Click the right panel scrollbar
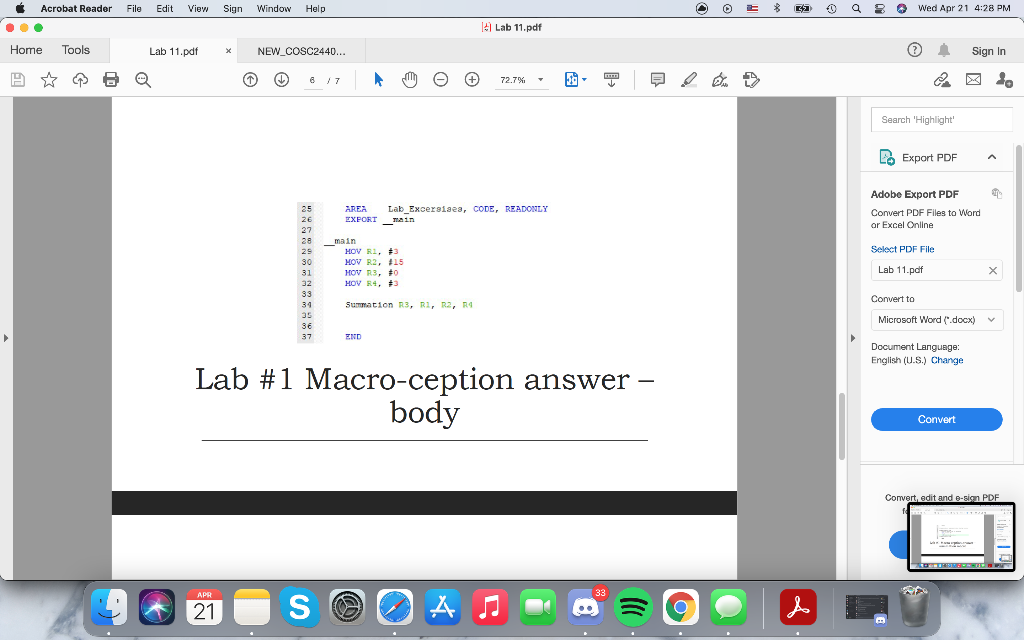 coord(1019,218)
